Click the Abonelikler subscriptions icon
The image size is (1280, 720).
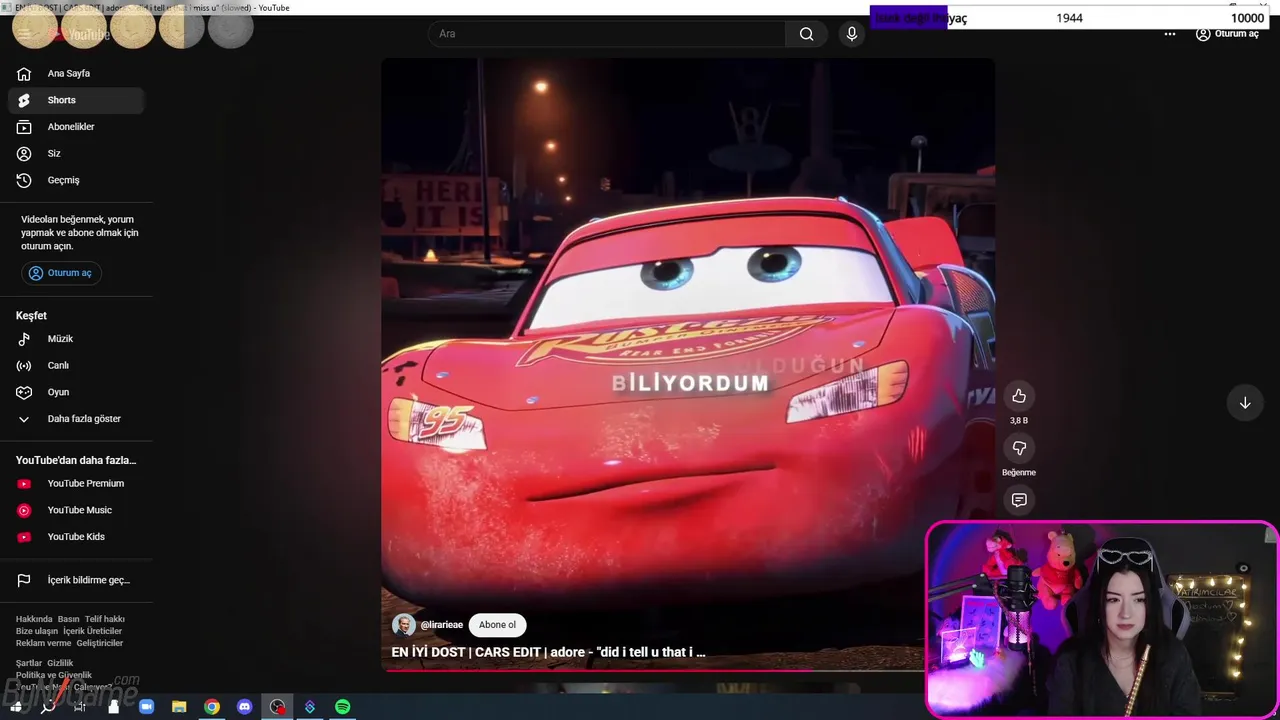click(24, 127)
